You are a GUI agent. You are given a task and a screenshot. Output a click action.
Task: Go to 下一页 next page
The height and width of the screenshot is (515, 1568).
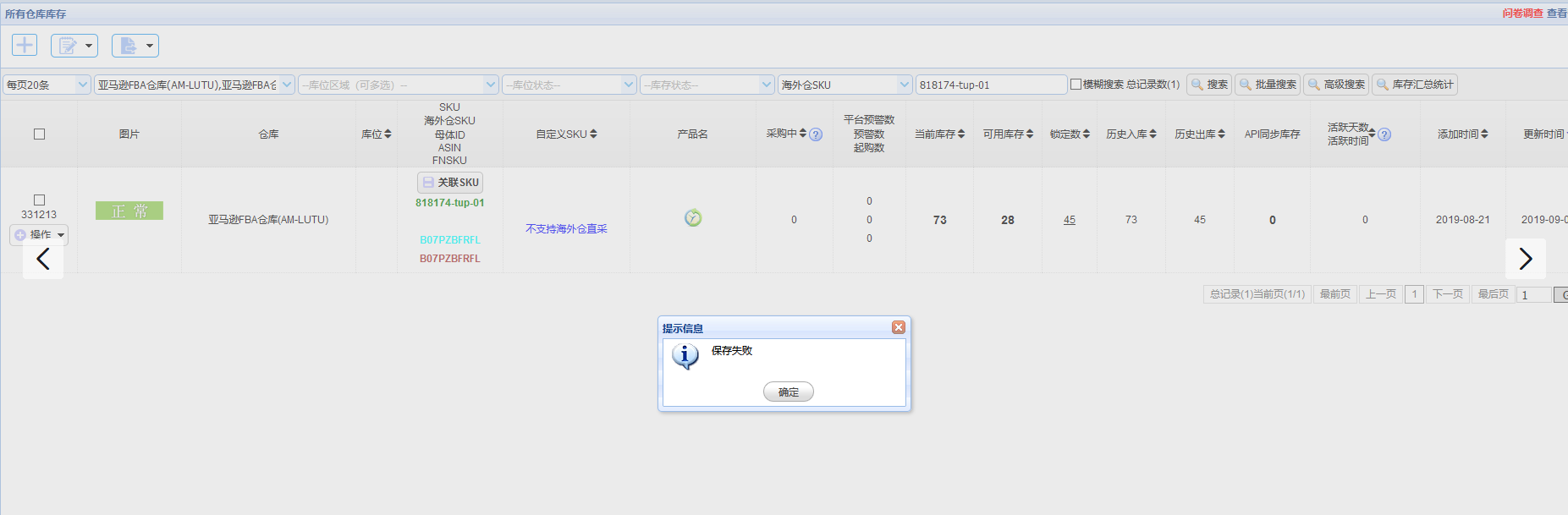(1448, 294)
